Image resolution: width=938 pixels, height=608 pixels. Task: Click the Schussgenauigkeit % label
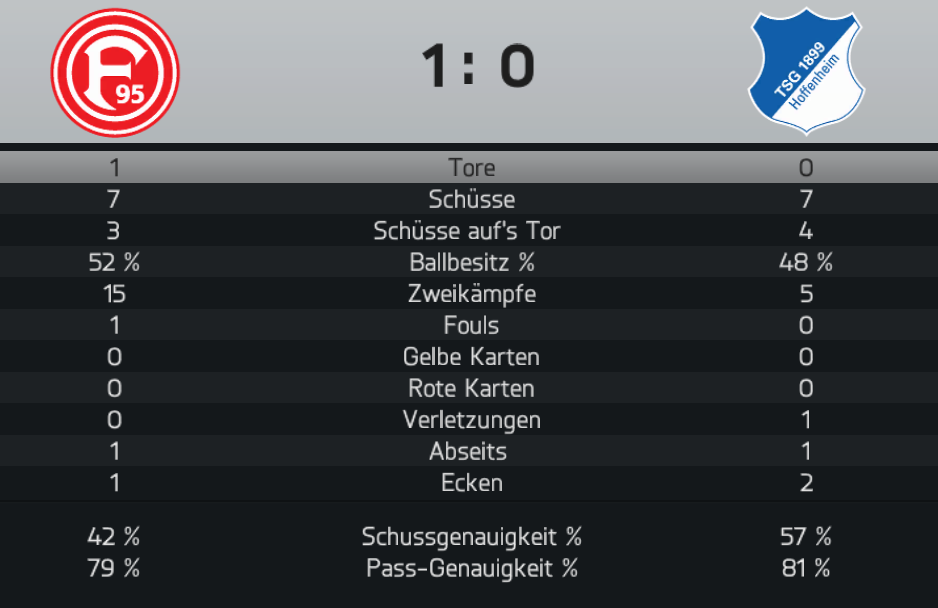tap(471, 537)
